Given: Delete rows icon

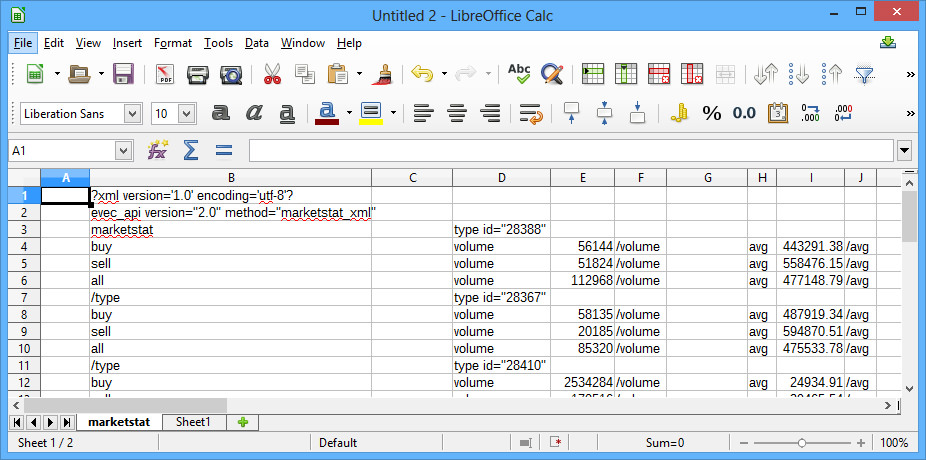Looking at the screenshot, I should [658, 74].
